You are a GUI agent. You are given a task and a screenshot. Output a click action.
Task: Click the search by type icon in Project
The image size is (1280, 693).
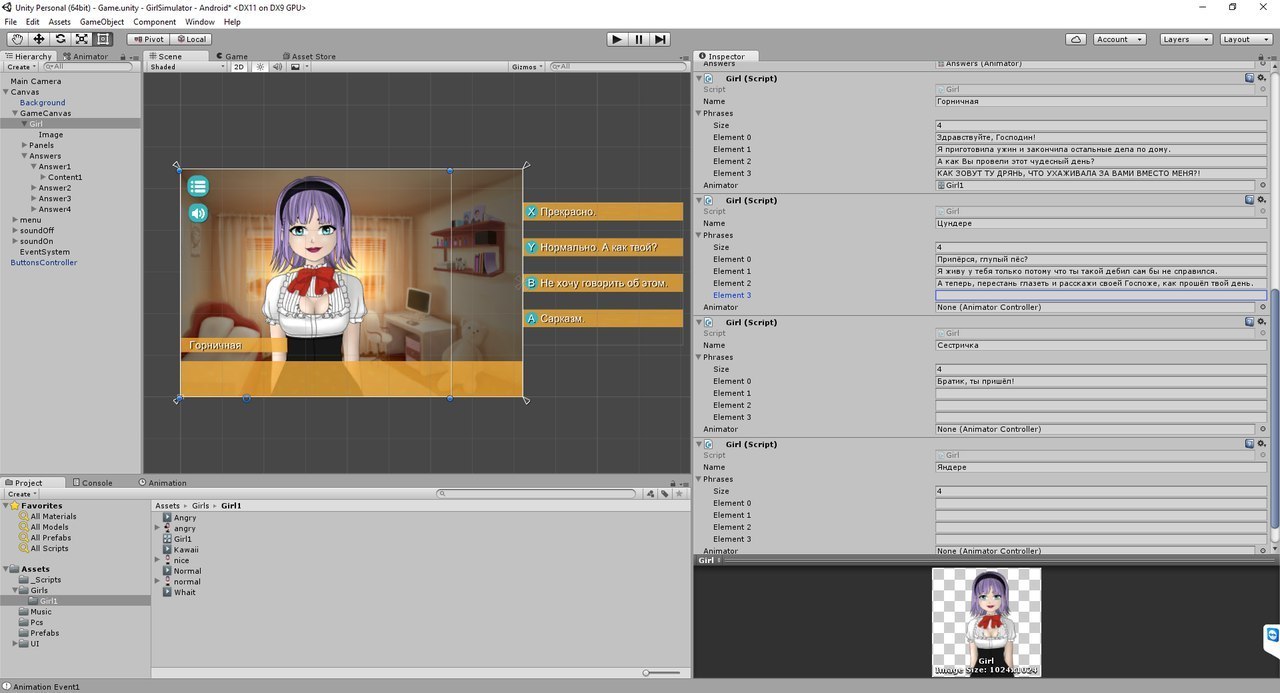[x=650, y=493]
